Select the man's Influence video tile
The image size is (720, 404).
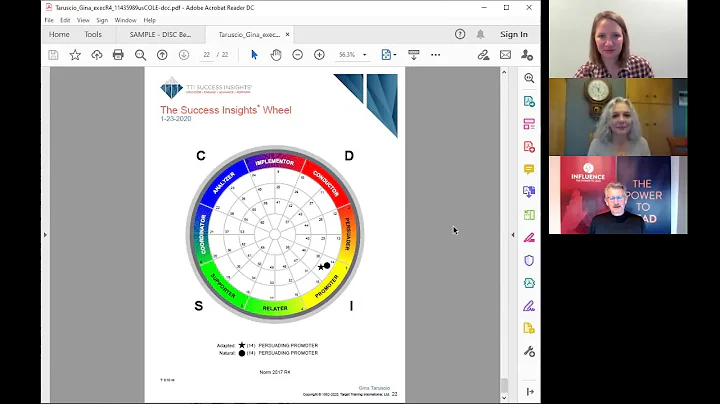(x=618, y=195)
